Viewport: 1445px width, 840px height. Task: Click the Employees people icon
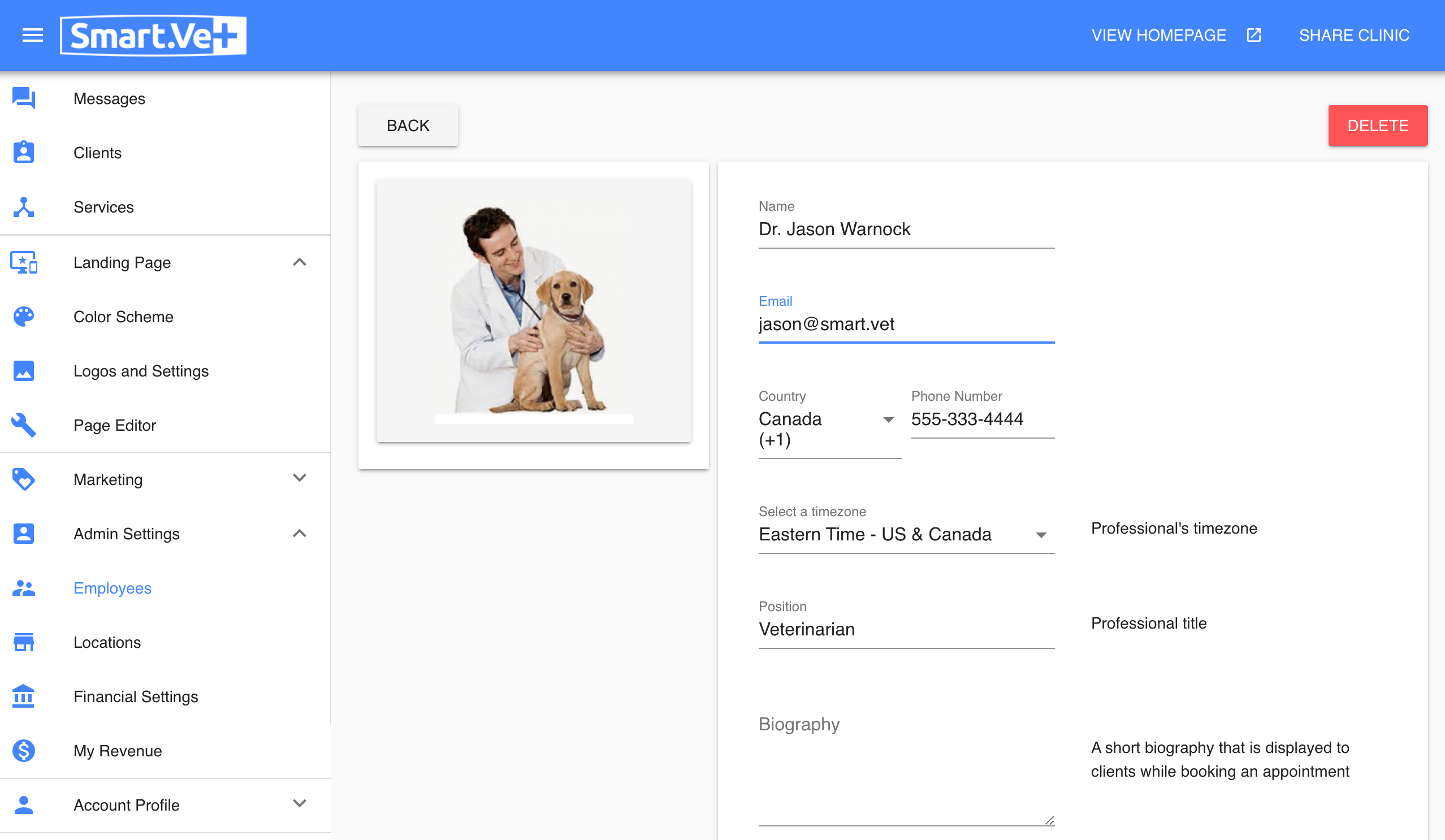(x=24, y=588)
